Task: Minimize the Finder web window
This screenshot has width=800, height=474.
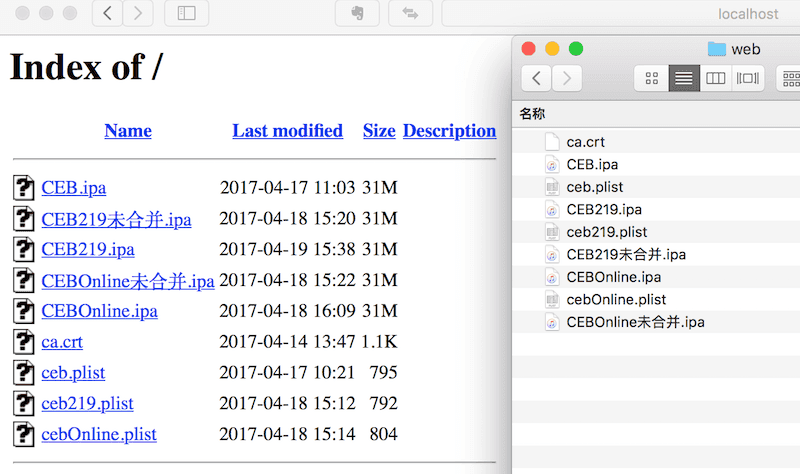Action: (x=552, y=48)
